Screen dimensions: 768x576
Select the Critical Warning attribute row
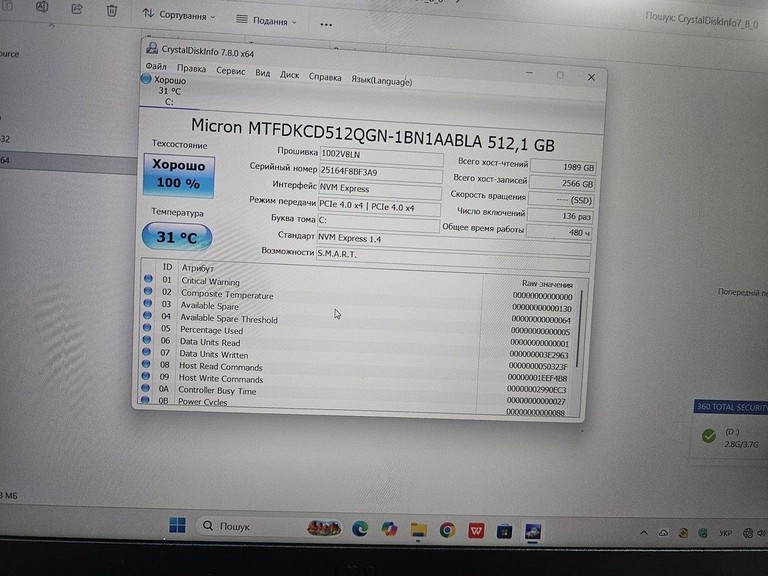(x=357, y=286)
